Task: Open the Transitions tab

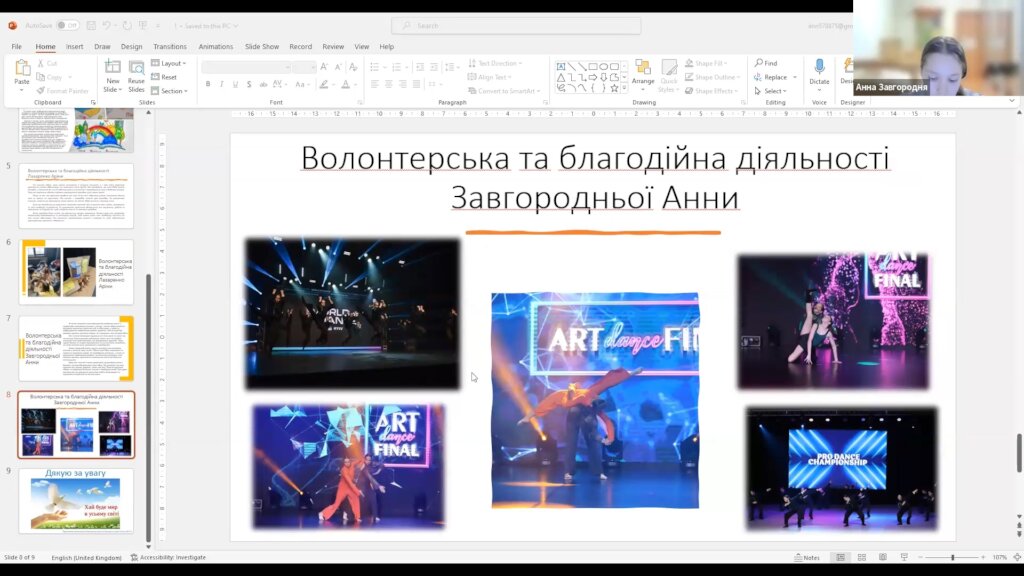Action: 170,46
